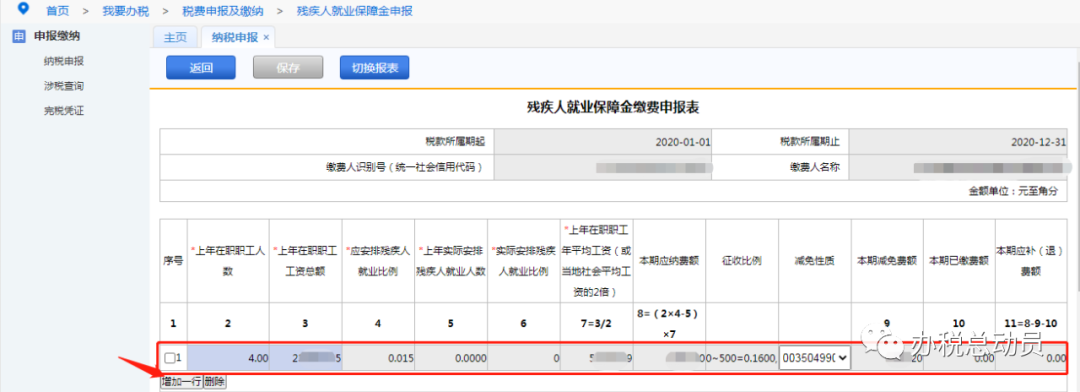Click the 税费申报及缴纳 breadcrumb link

click(223, 11)
